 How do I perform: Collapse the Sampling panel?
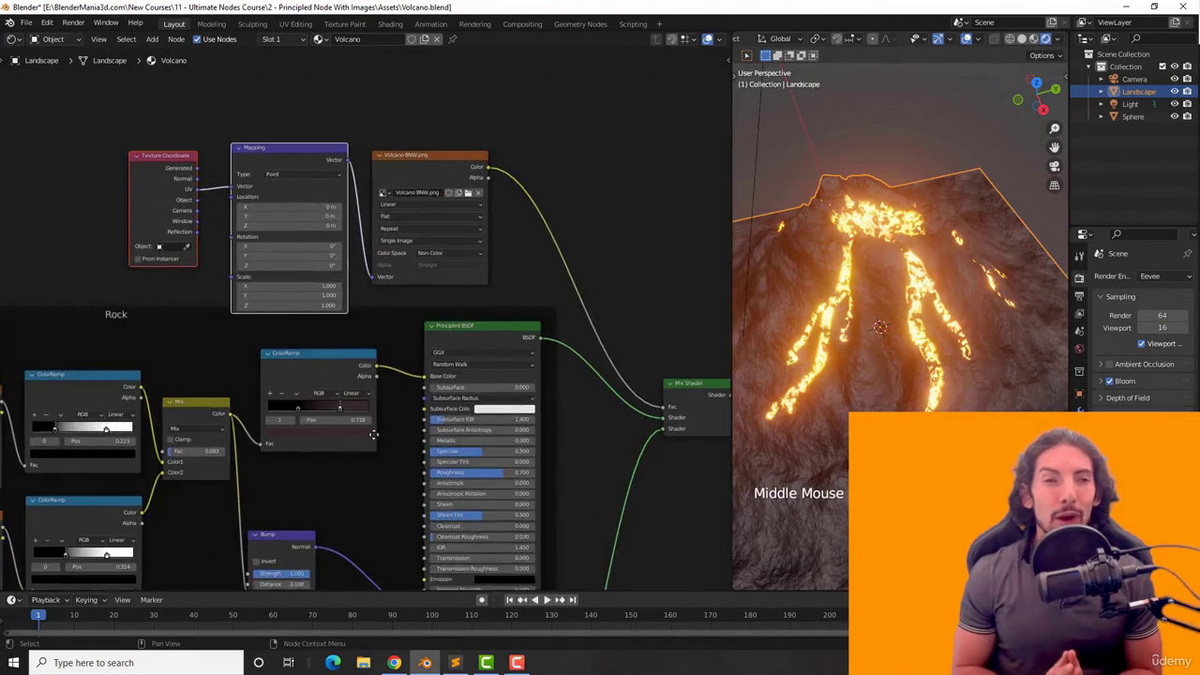tap(1101, 297)
